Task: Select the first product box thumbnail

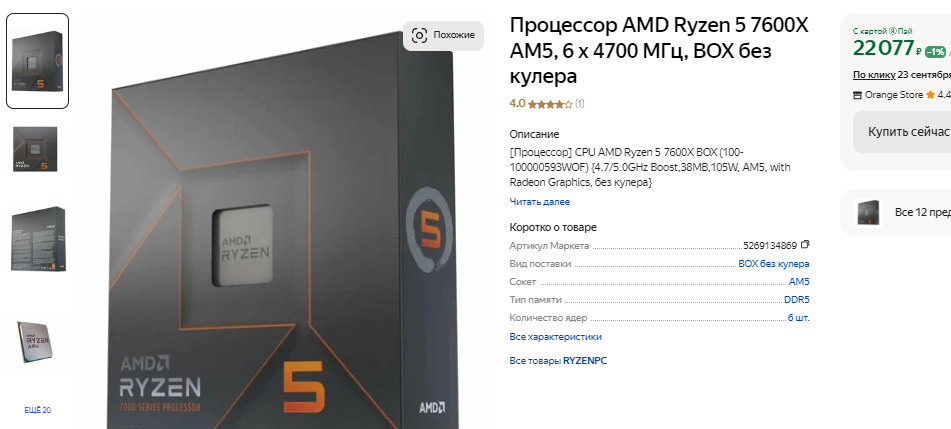Action: [x=38, y=61]
